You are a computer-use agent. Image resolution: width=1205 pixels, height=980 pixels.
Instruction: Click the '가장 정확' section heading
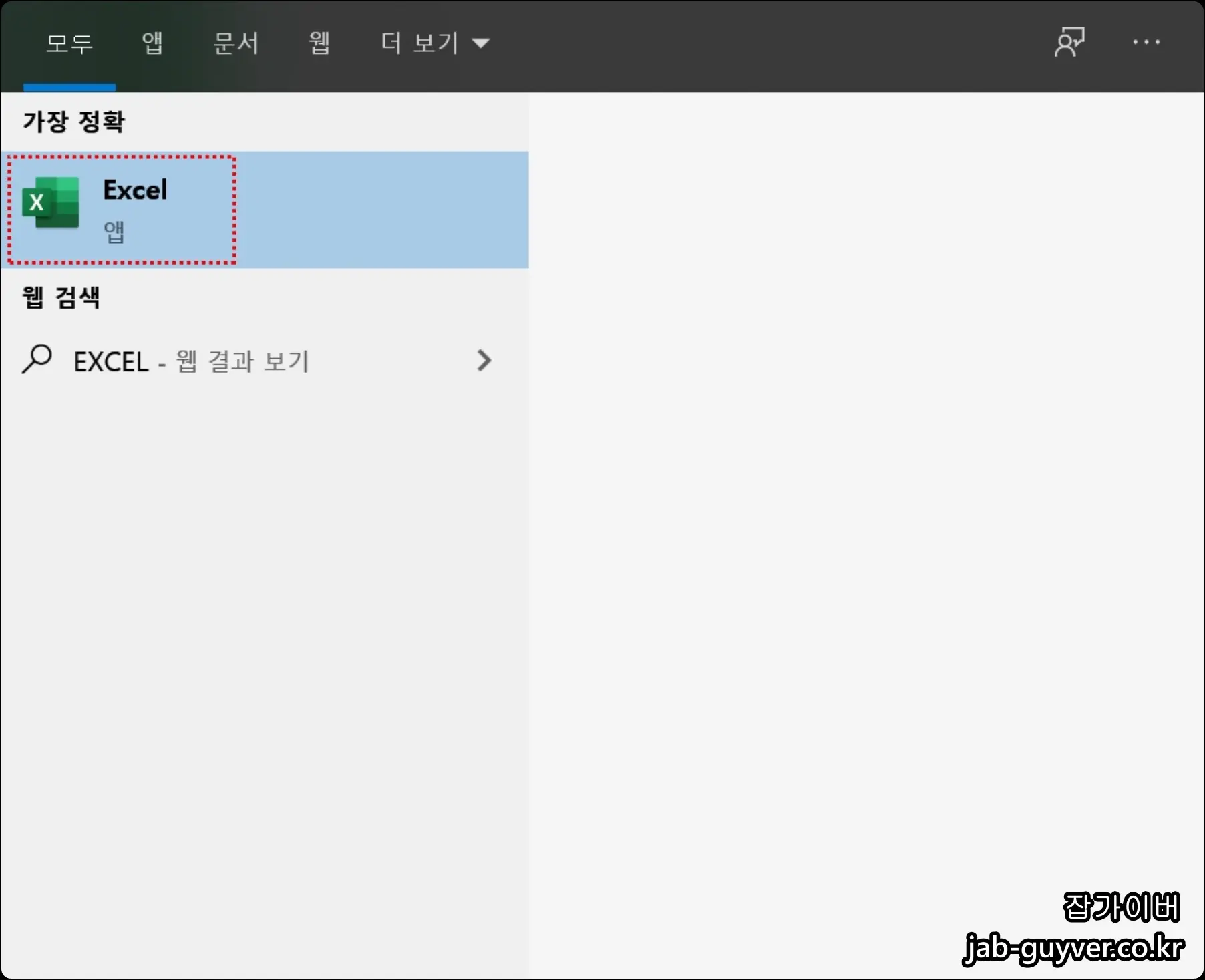coord(74,122)
